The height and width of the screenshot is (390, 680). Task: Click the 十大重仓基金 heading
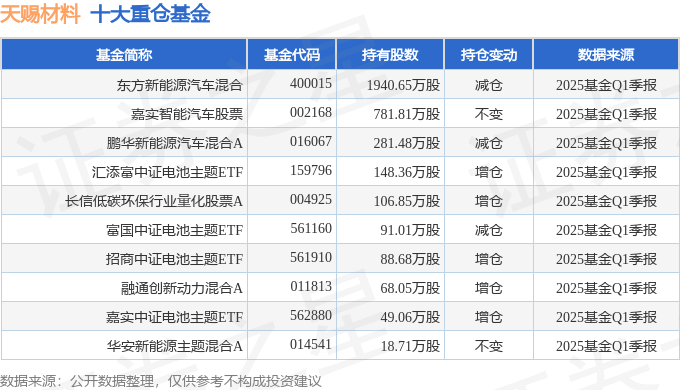(x=150, y=13)
